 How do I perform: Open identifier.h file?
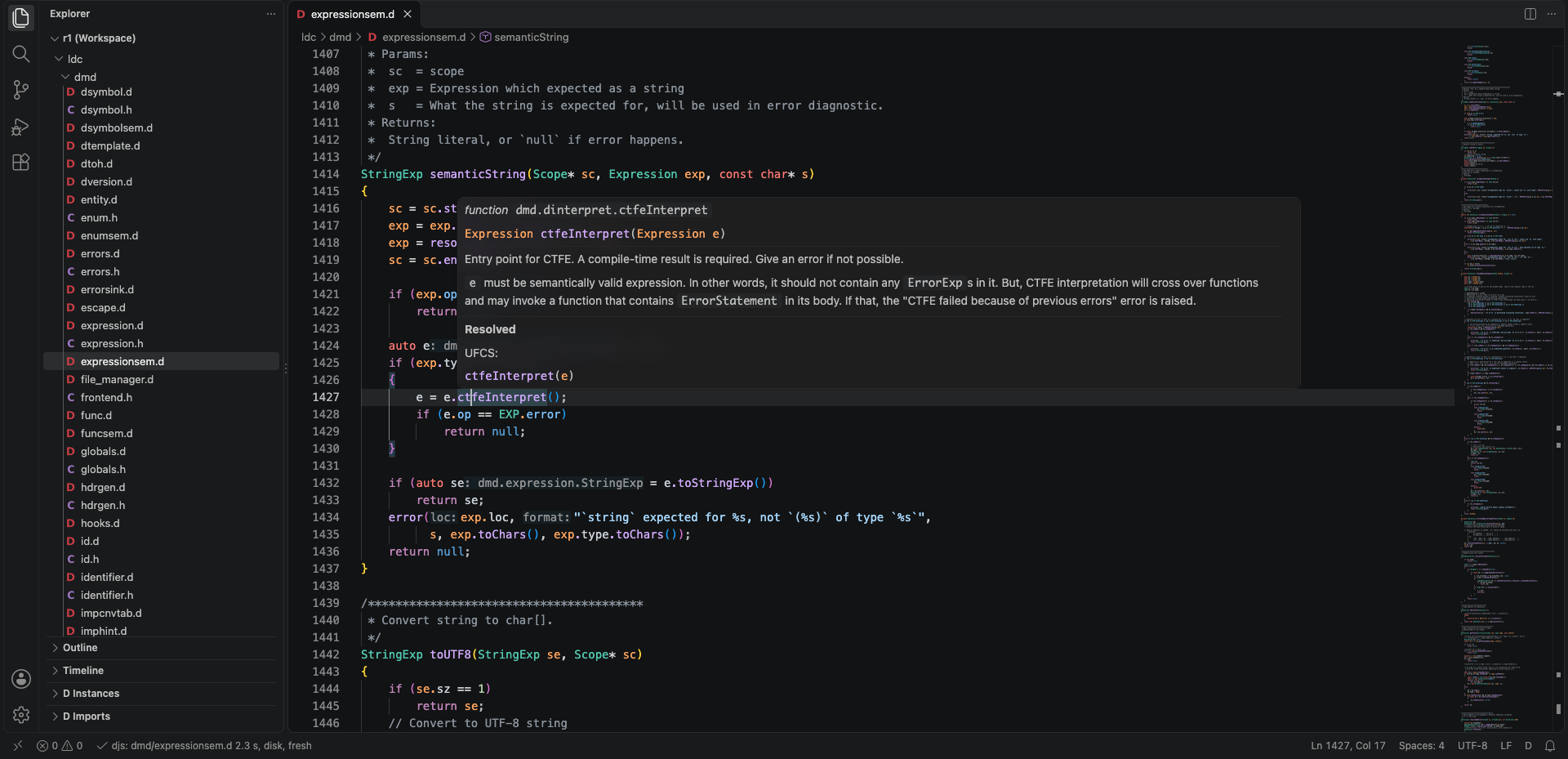[107, 596]
